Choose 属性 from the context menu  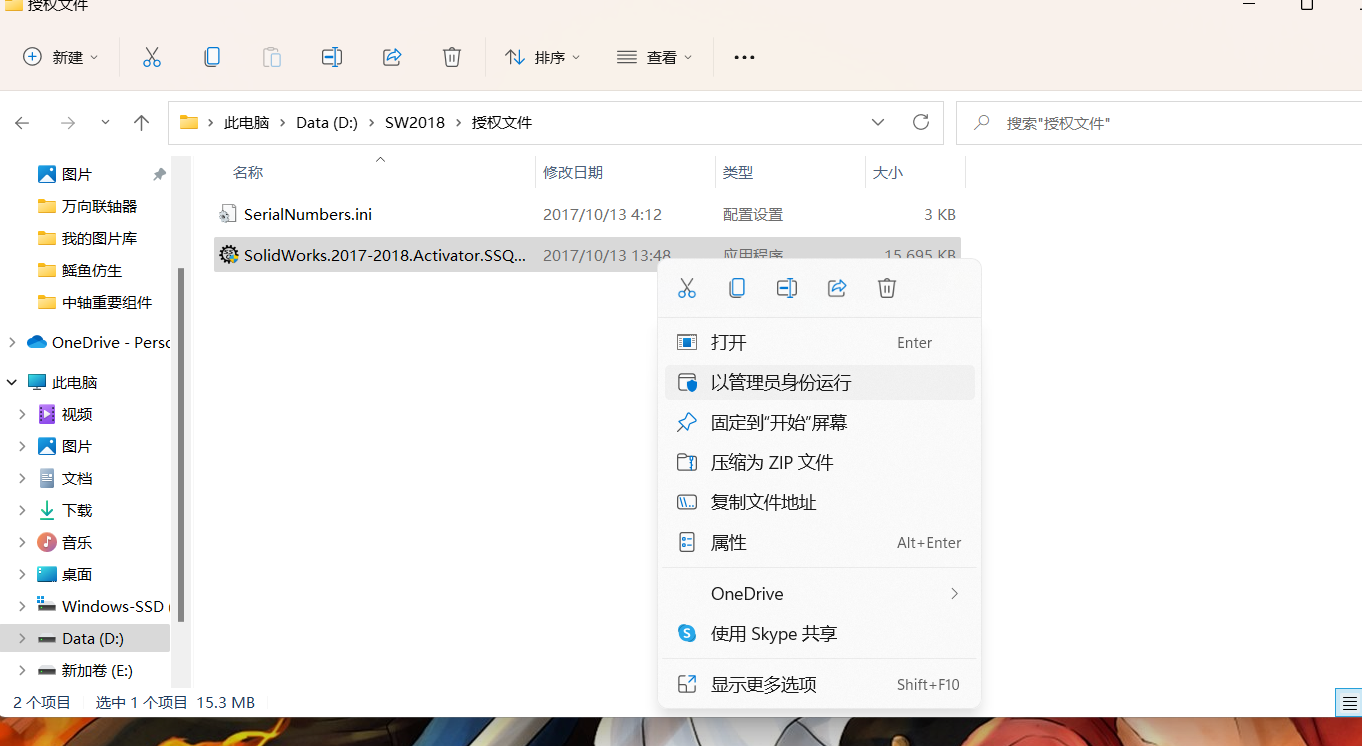point(819,543)
